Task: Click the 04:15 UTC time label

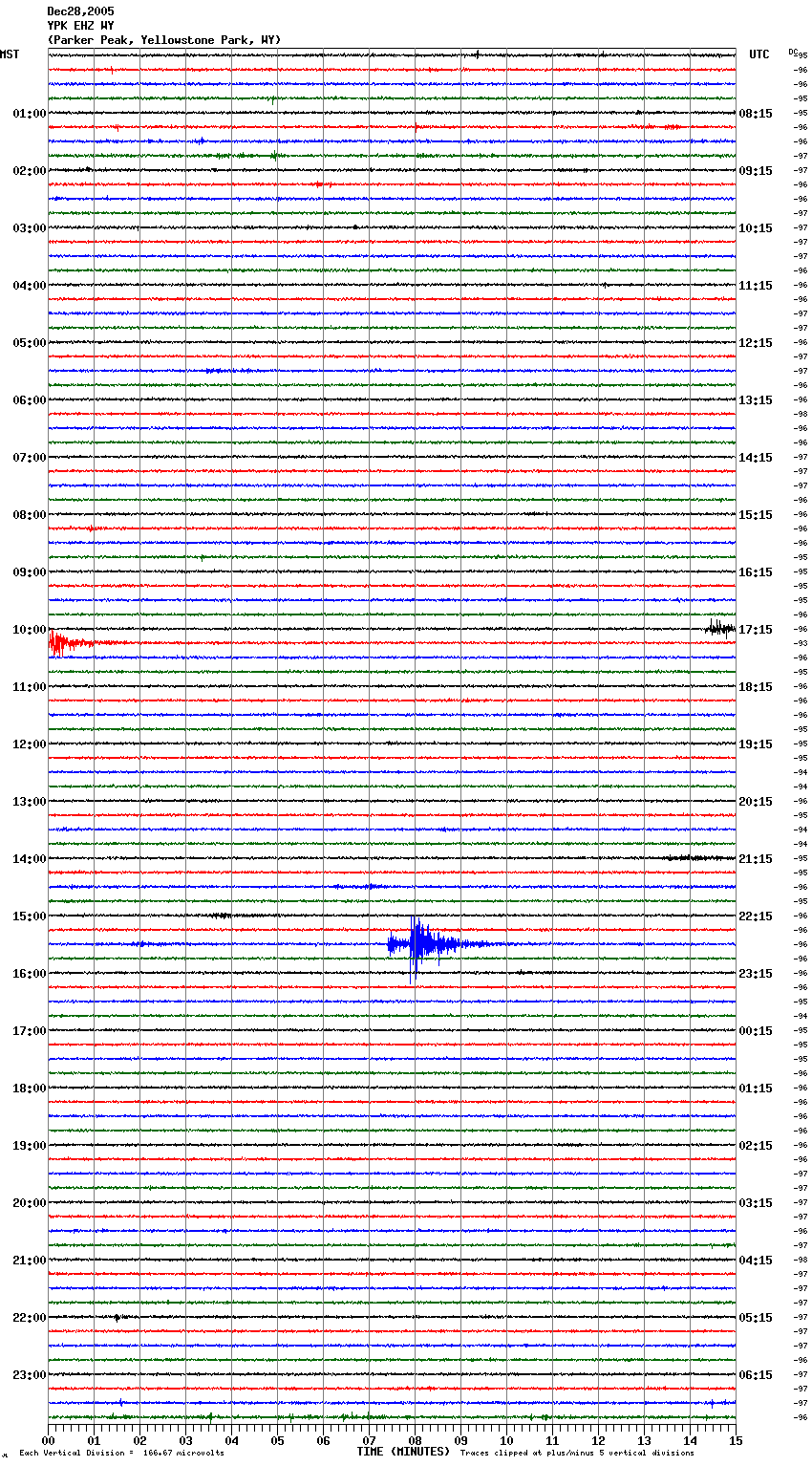Action: pyautogui.click(x=756, y=1261)
